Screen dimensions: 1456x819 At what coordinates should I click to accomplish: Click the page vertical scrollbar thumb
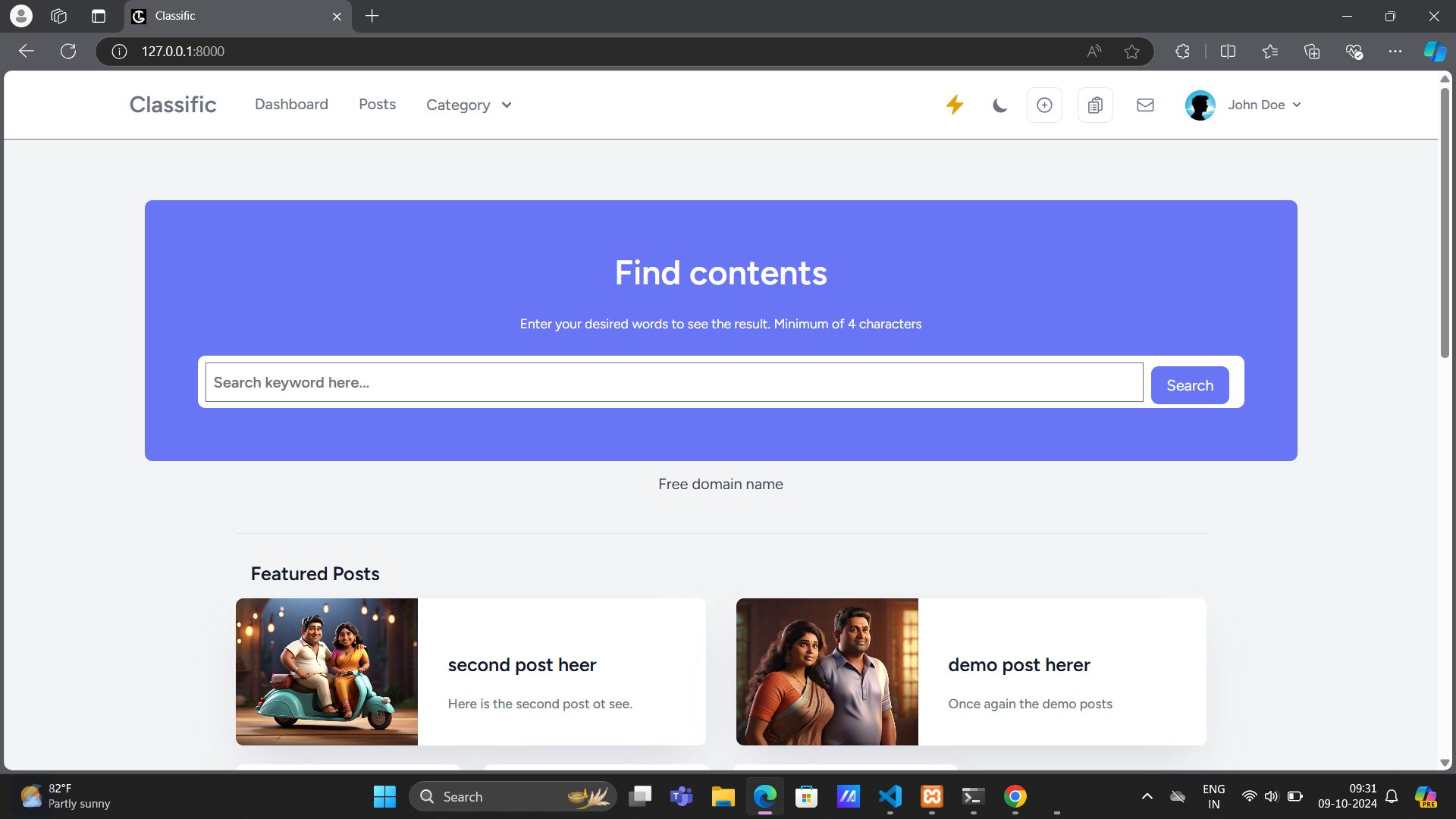point(1445,222)
